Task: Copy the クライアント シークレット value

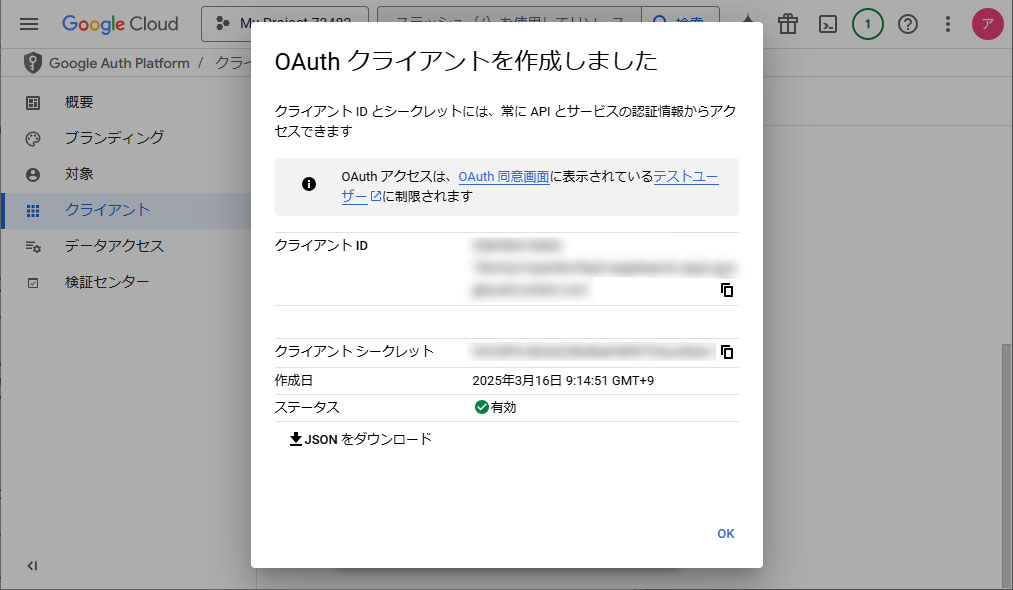Action: tap(727, 352)
